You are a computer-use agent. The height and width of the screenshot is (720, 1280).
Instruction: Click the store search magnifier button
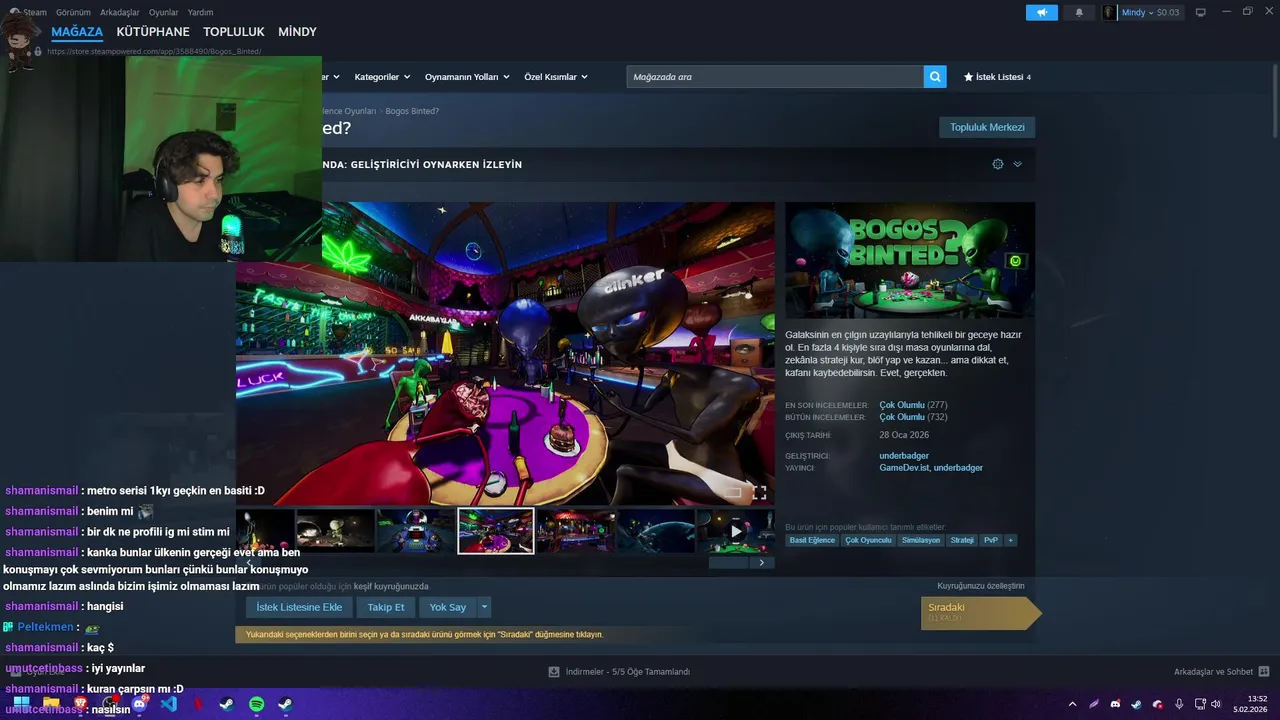tap(935, 77)
